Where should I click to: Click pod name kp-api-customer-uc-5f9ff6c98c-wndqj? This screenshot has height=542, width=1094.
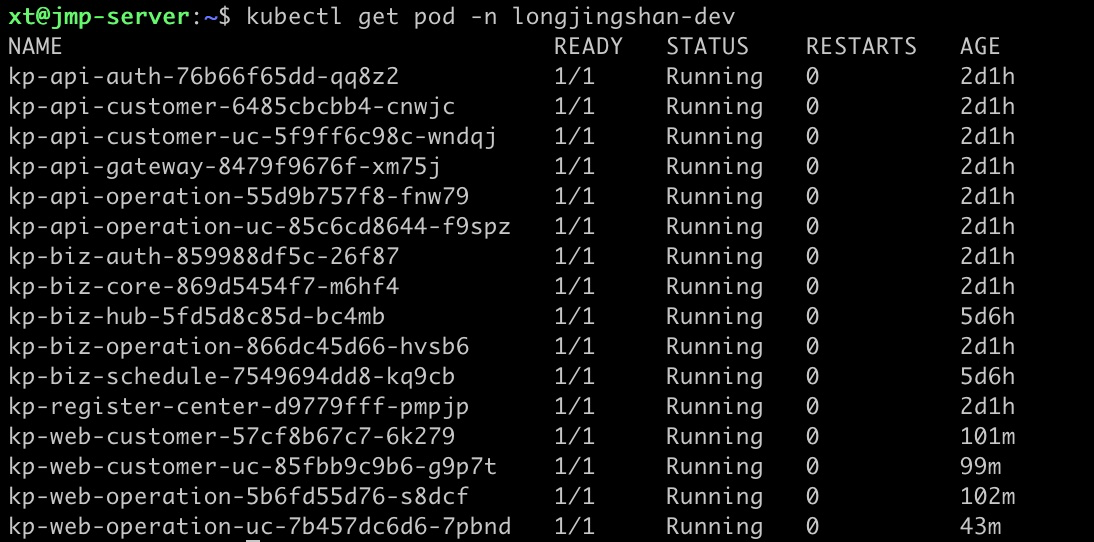(253, 137)
